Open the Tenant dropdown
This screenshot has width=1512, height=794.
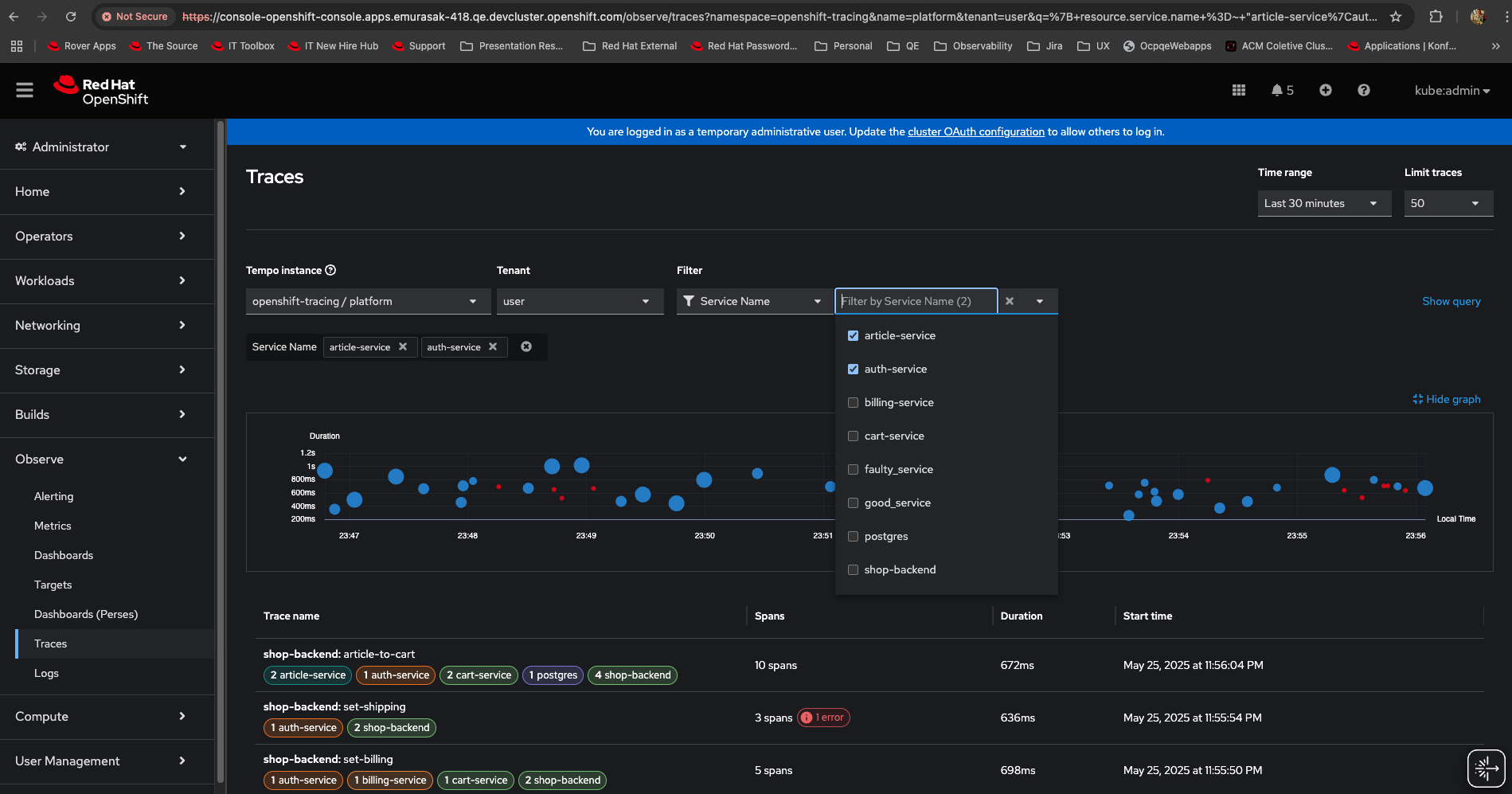click(x=580, y=302)
